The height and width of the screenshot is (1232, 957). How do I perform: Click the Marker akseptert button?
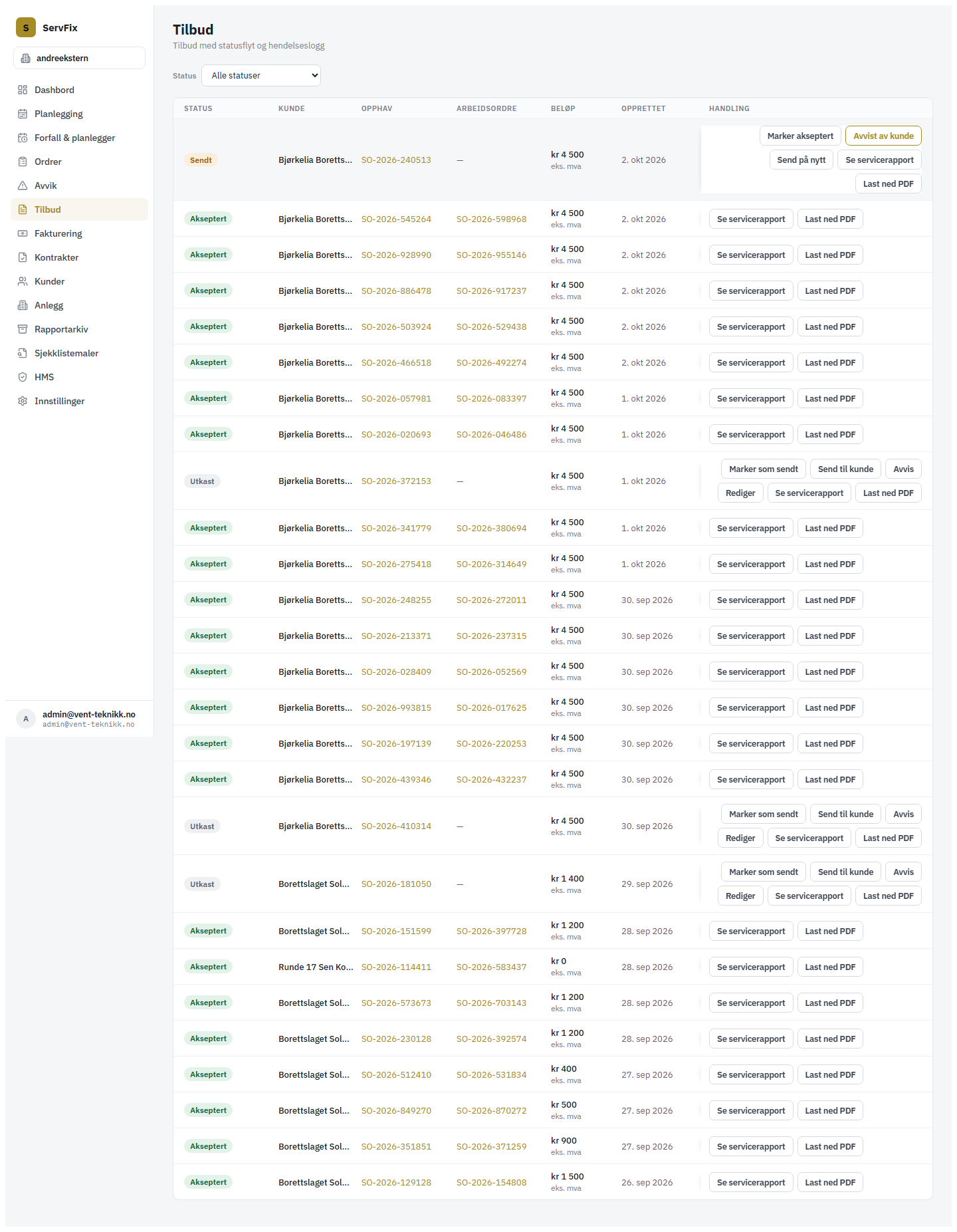(800, 136)
